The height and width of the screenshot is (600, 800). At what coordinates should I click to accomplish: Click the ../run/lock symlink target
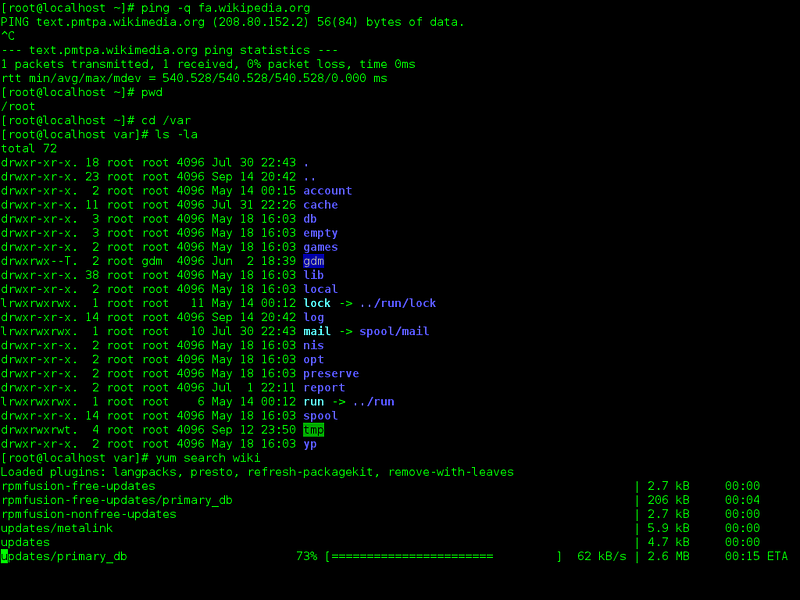pyautogui.click(x=398, y=304)
